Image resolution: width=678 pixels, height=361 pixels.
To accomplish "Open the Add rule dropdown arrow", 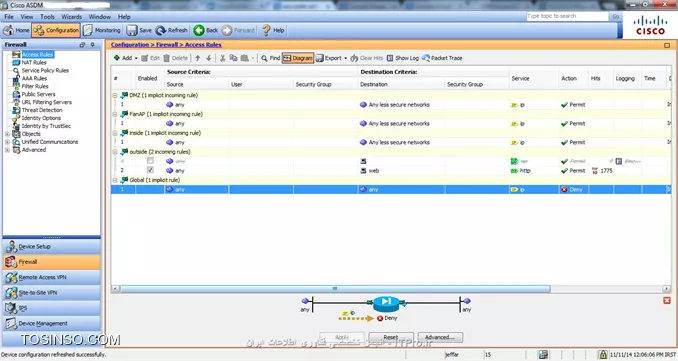I will pyautogui.click(x=136, y=58).
